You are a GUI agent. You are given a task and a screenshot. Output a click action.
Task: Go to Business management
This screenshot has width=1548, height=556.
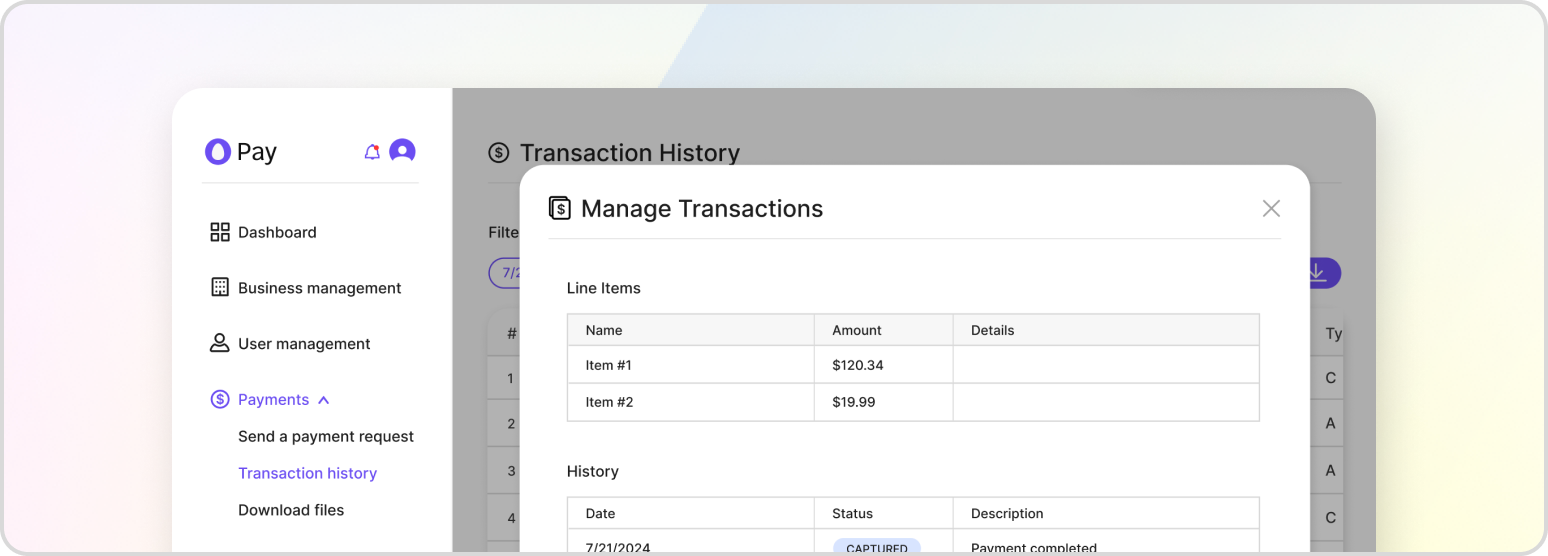click(319, 288)
